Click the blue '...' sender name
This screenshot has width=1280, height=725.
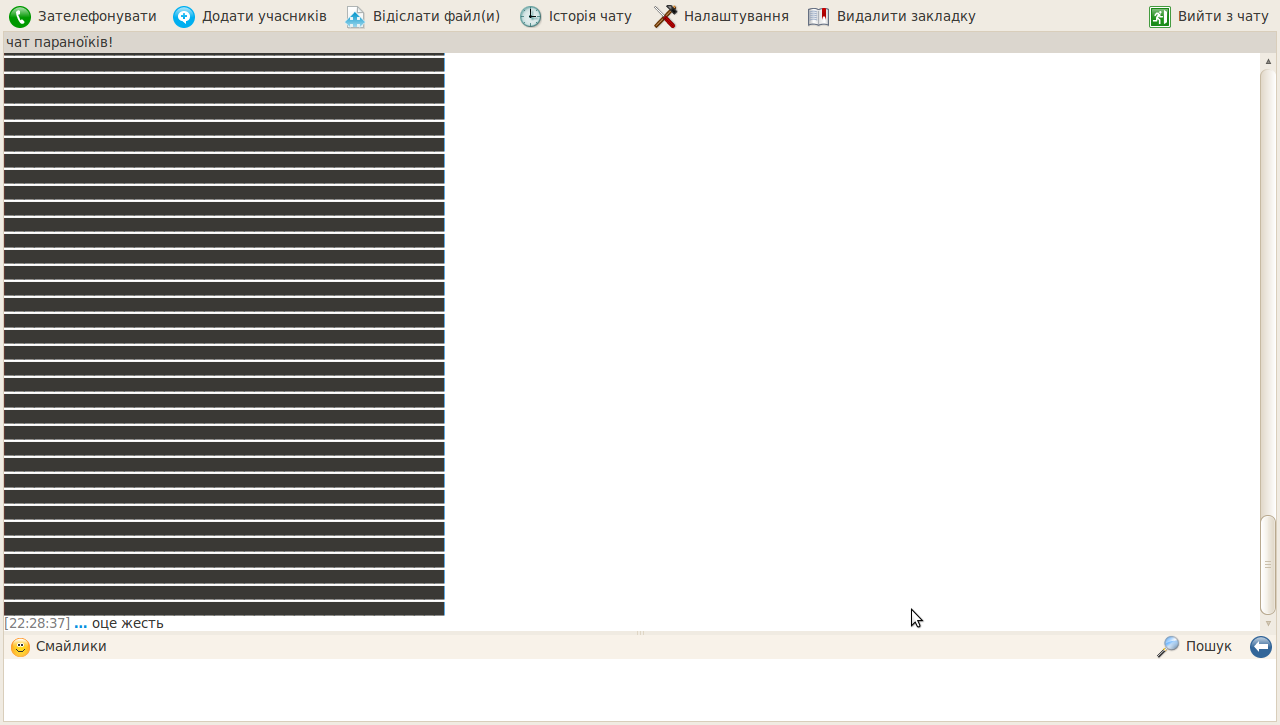tap(81, 624)
